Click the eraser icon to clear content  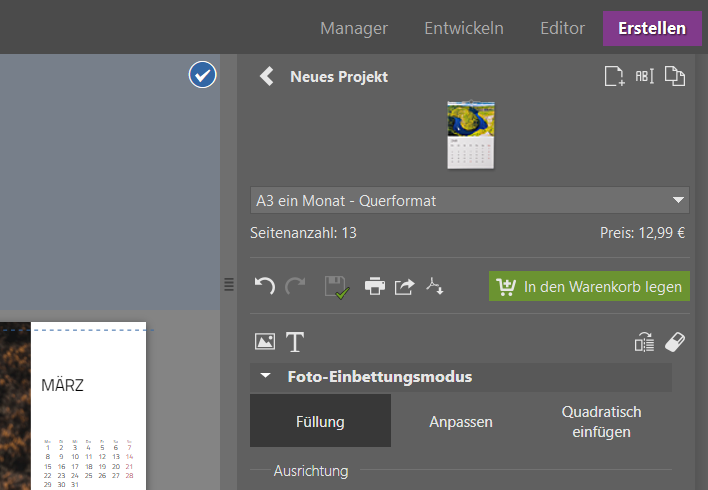[675, 342]
